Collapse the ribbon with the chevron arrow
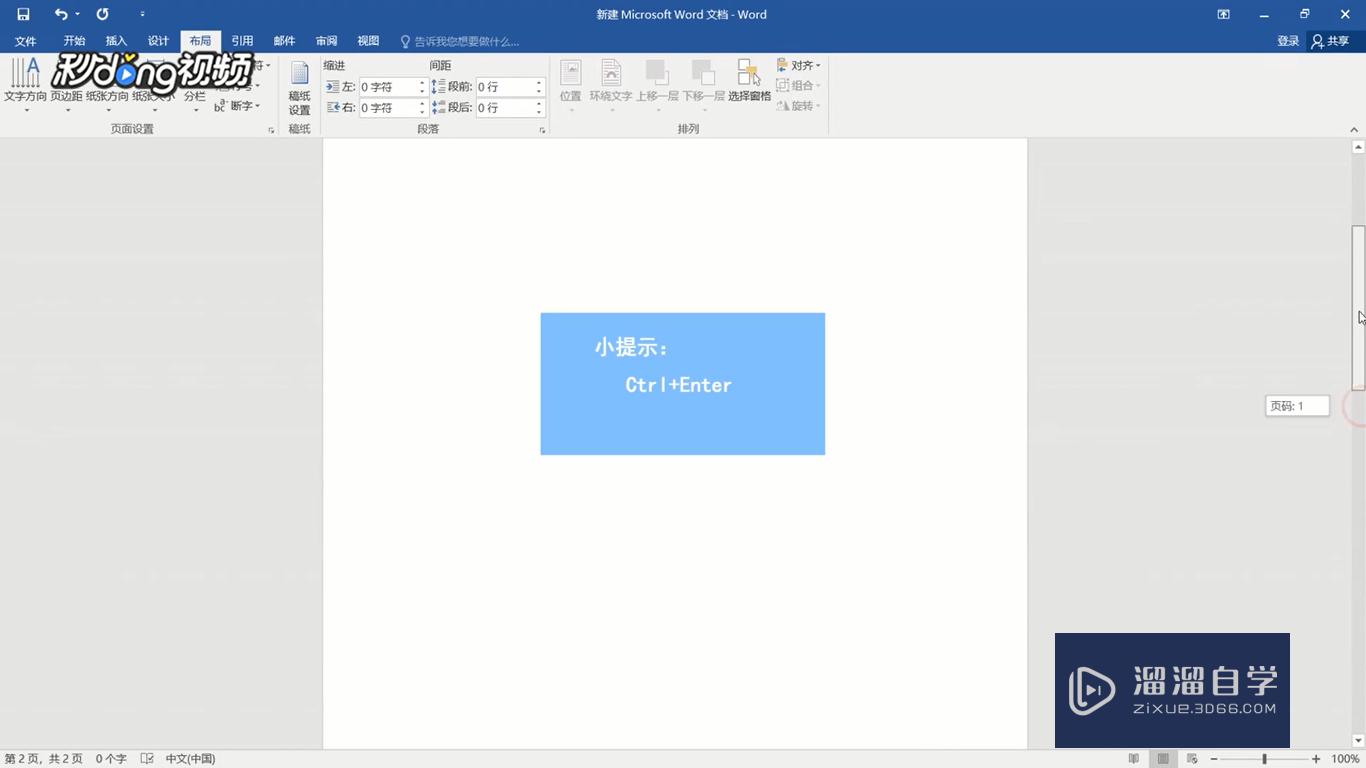 point(1354,130)
